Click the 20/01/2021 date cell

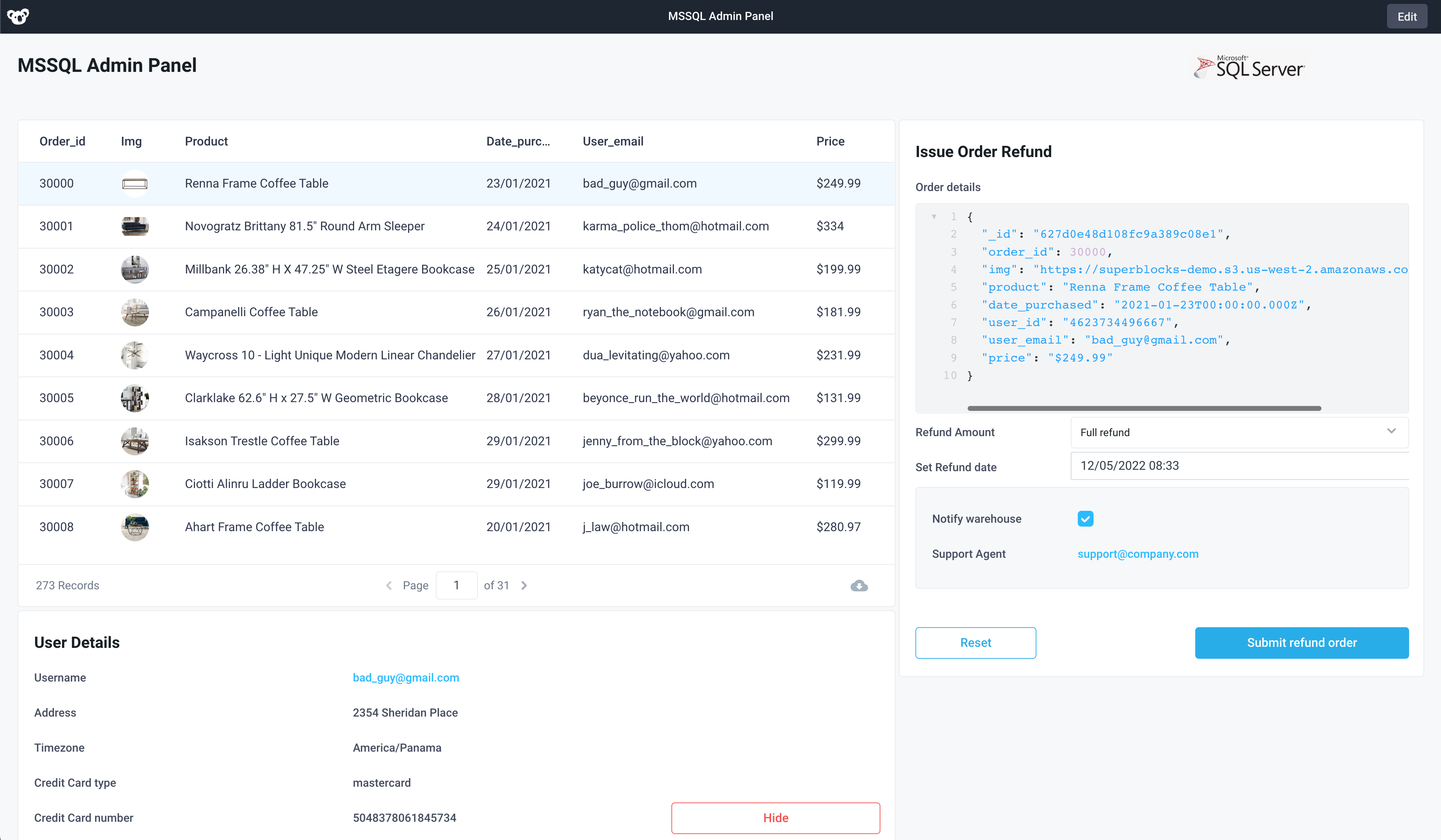tap(519, 527)
